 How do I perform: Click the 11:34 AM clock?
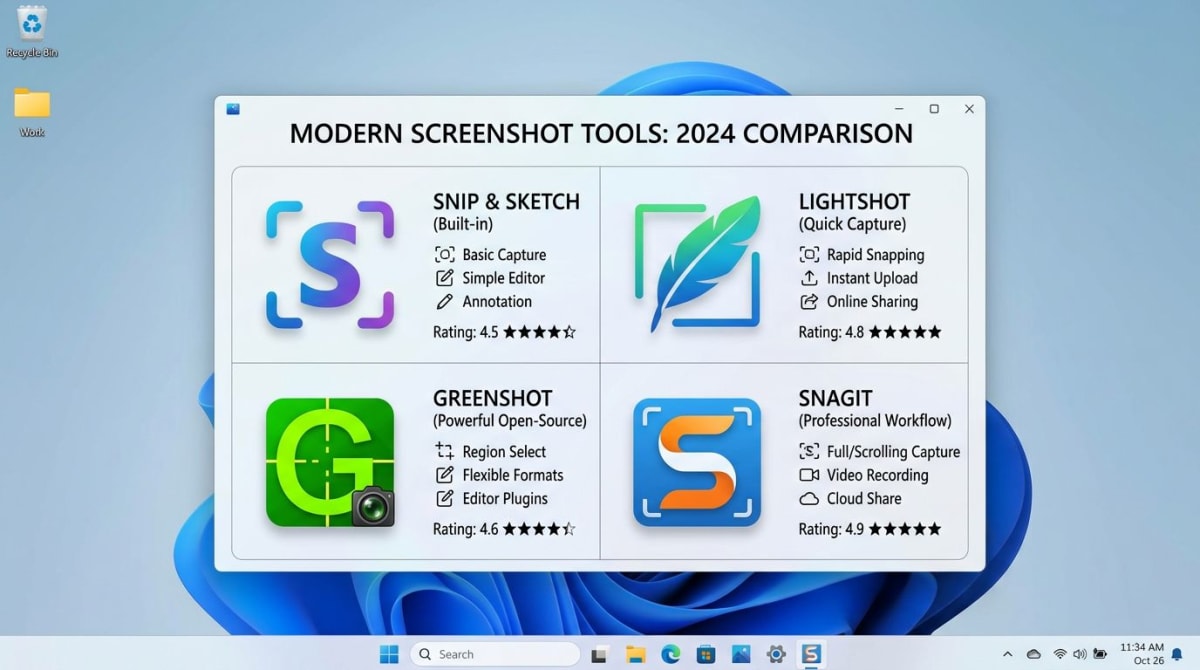pyautogui.click(x=1142, y=648)
